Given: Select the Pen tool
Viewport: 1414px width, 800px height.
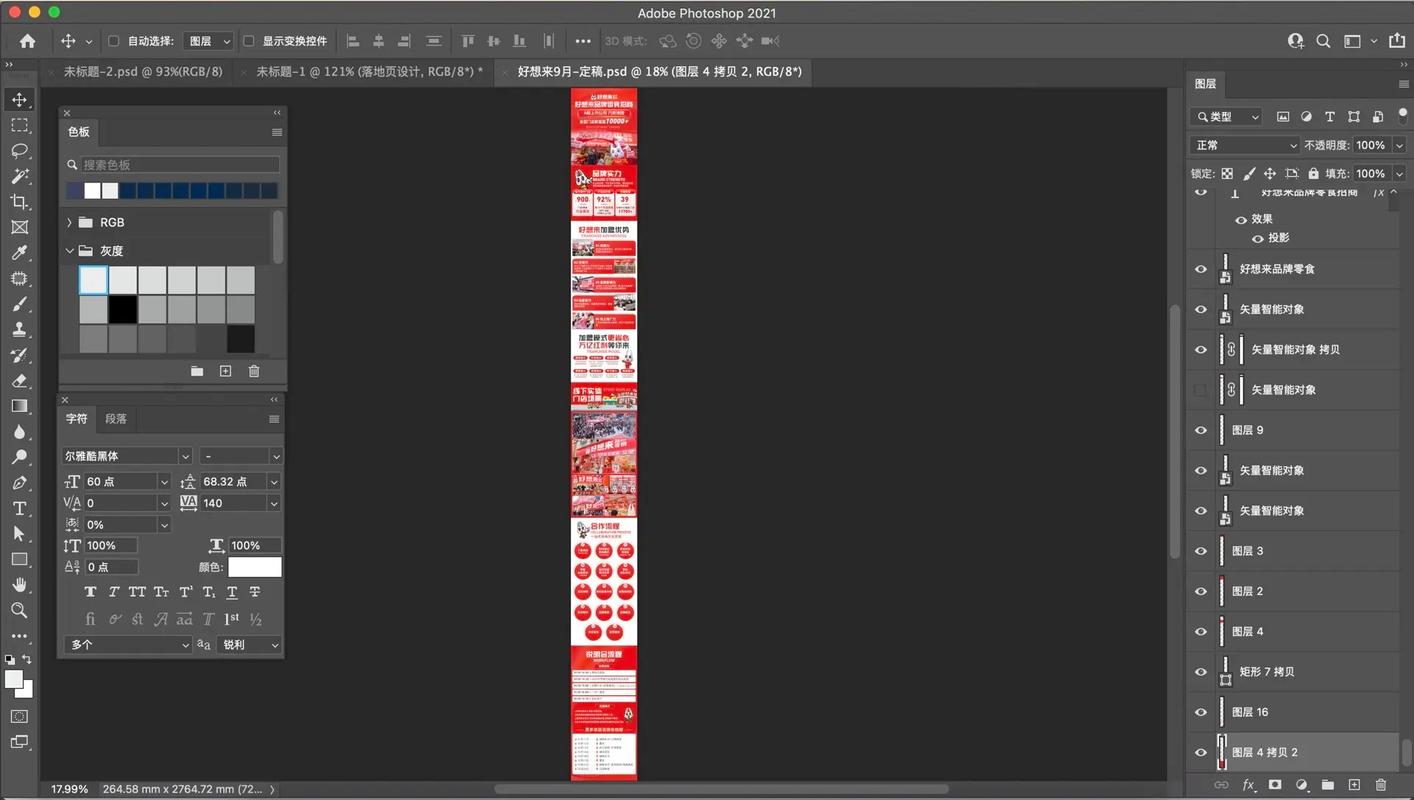Looking at the screenshot, I should pyautogui.click(x=19, y=483).
